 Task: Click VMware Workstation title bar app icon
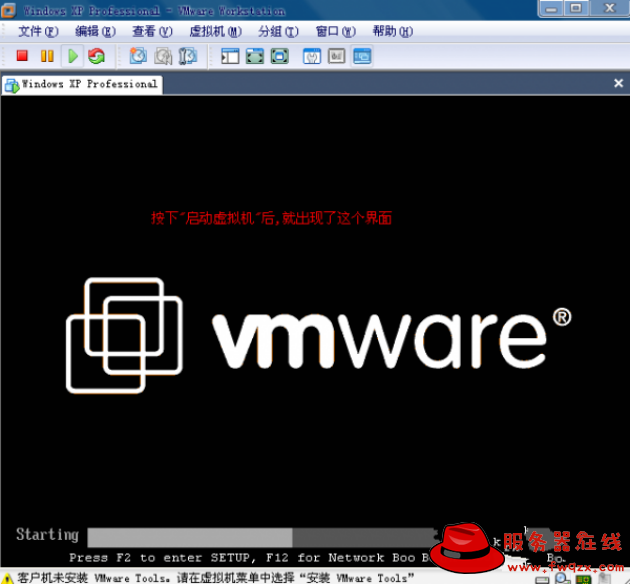pyautogui.click(x=8, y=10)
